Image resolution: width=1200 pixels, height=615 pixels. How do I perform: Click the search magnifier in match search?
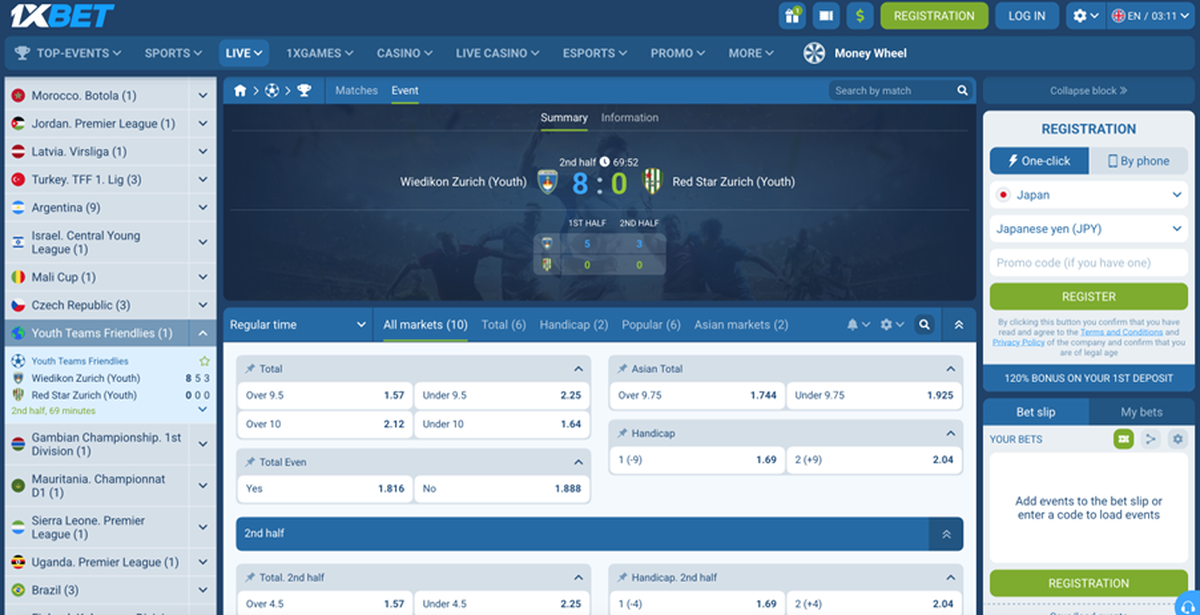(962, 91)
